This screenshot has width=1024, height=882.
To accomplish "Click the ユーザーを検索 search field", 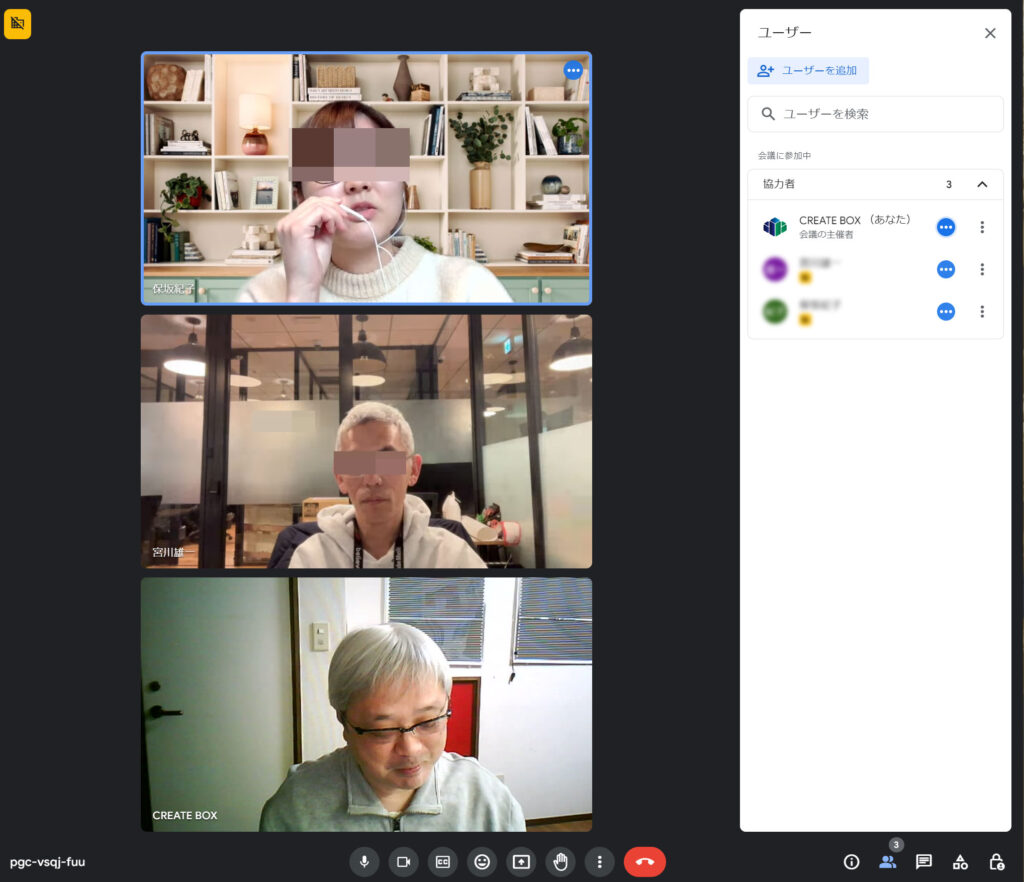I will click(875, 114).
